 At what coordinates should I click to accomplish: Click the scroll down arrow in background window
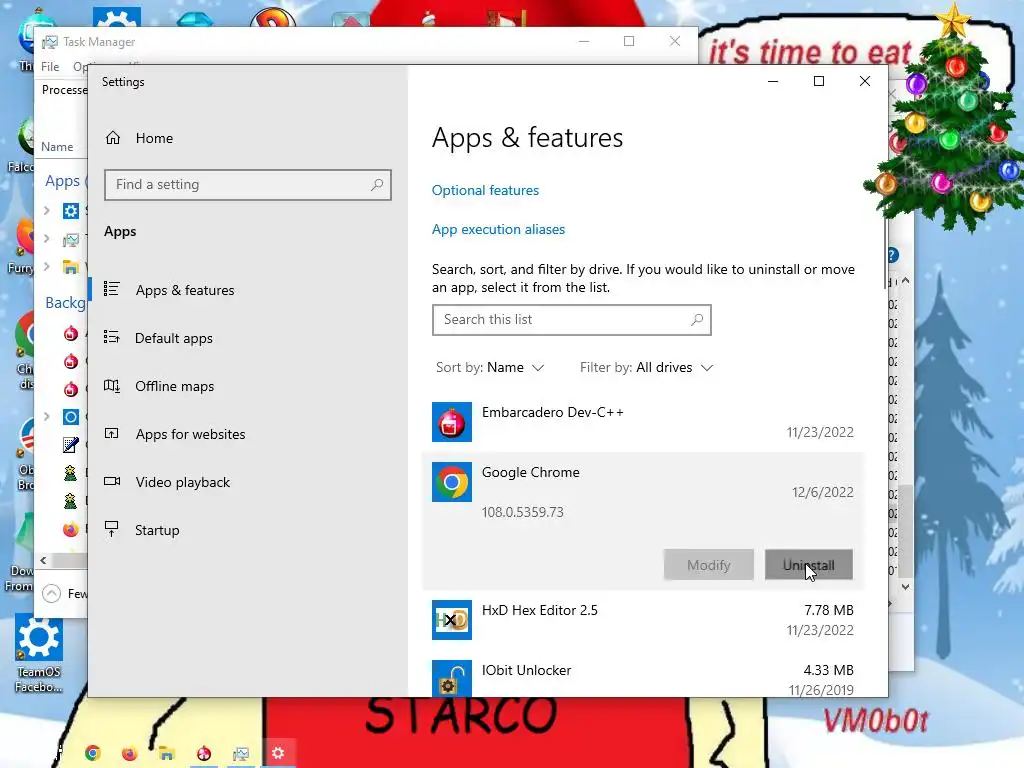pyautogui.click(x=905, y=587)
